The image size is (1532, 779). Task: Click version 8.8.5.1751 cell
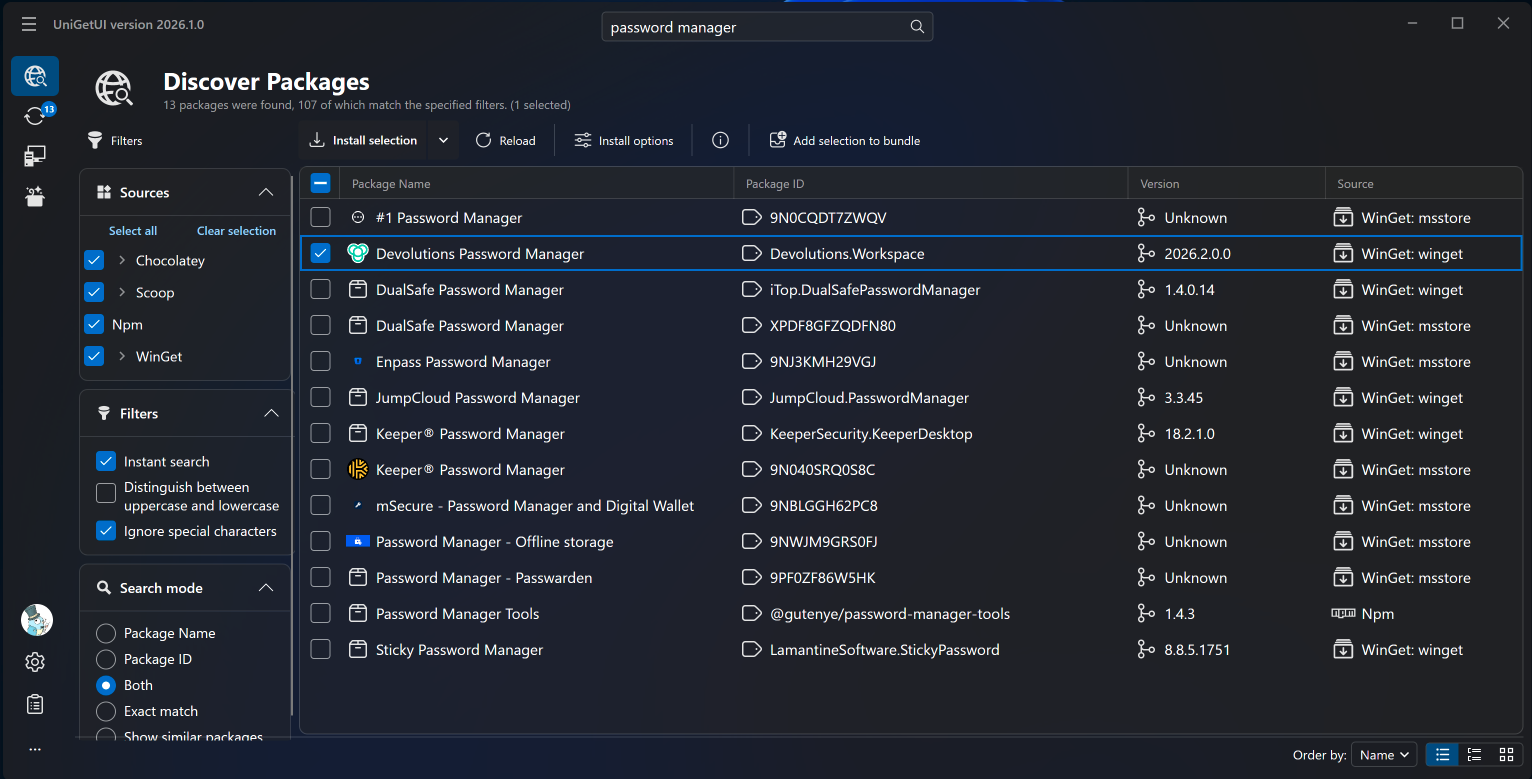pyautogui.click(x=1197, y=650)
